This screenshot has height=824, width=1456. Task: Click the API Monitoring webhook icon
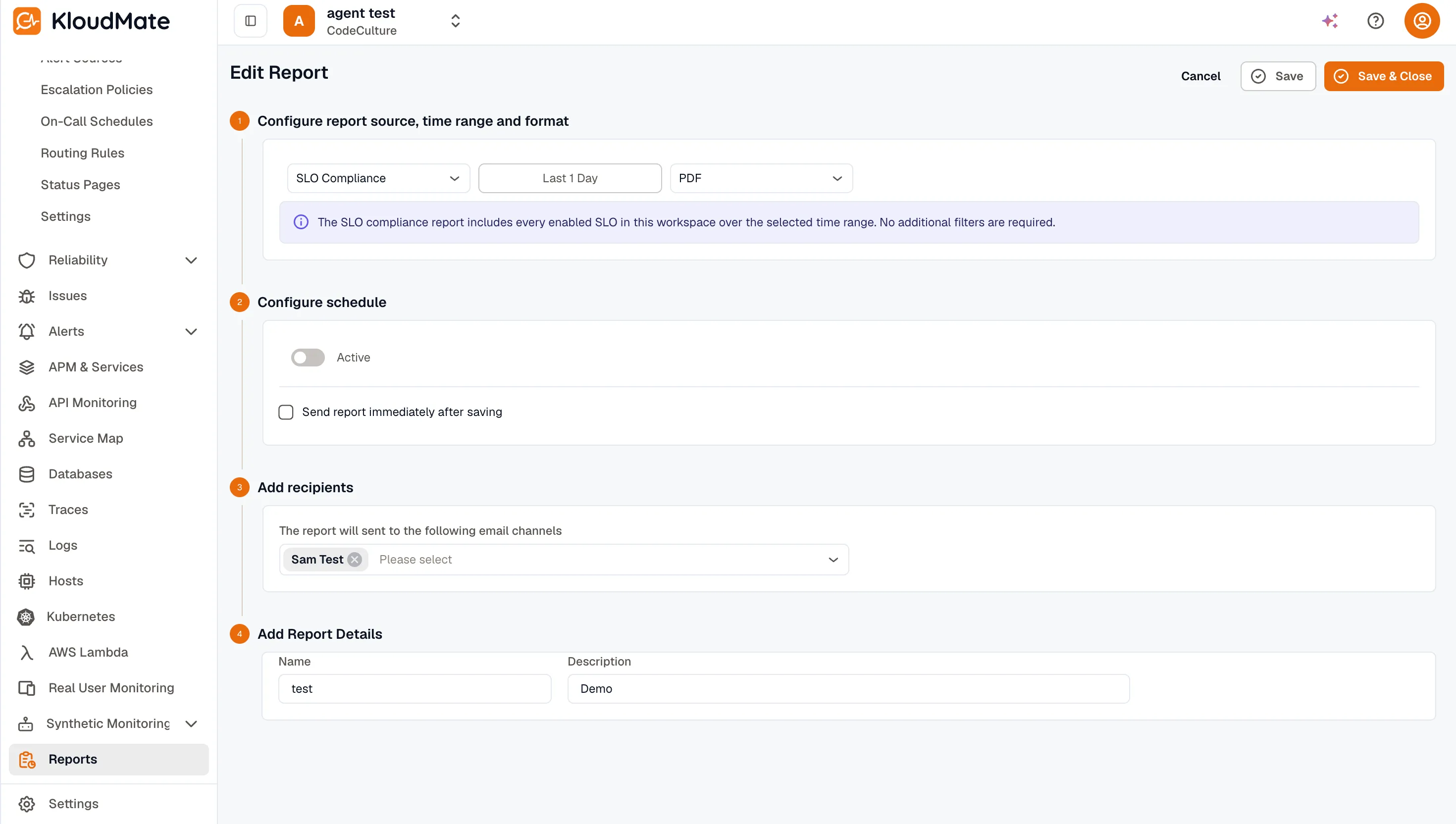click(27, 403)
